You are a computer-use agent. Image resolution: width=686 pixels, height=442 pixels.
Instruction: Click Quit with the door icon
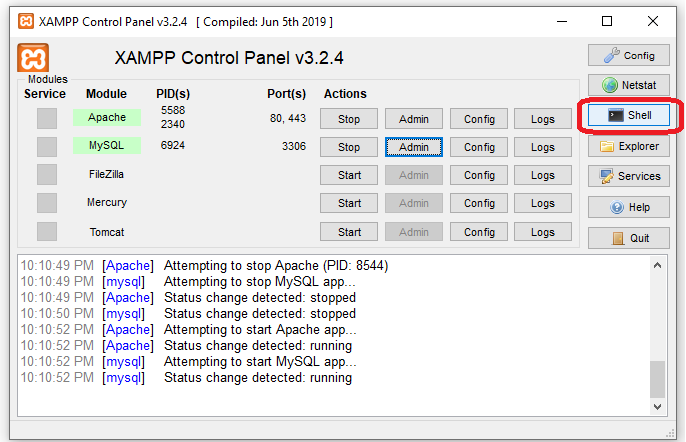click(629, 238)
